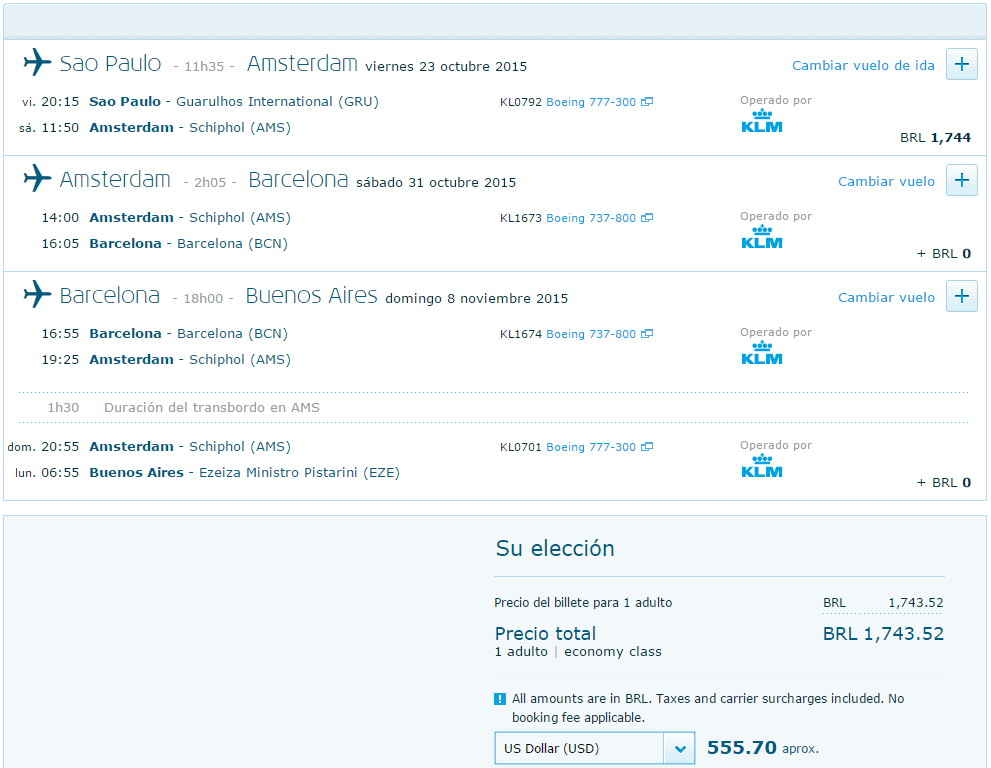Open the US Dollar currency dropdown
Image resolution: width=991 pixels, height=768 pixels.
594,748
